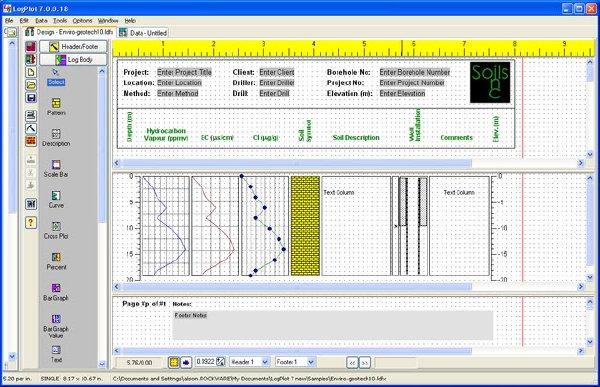Click the pickaxe compile toolbar icon
600x387 pixels.
(31, 128)
